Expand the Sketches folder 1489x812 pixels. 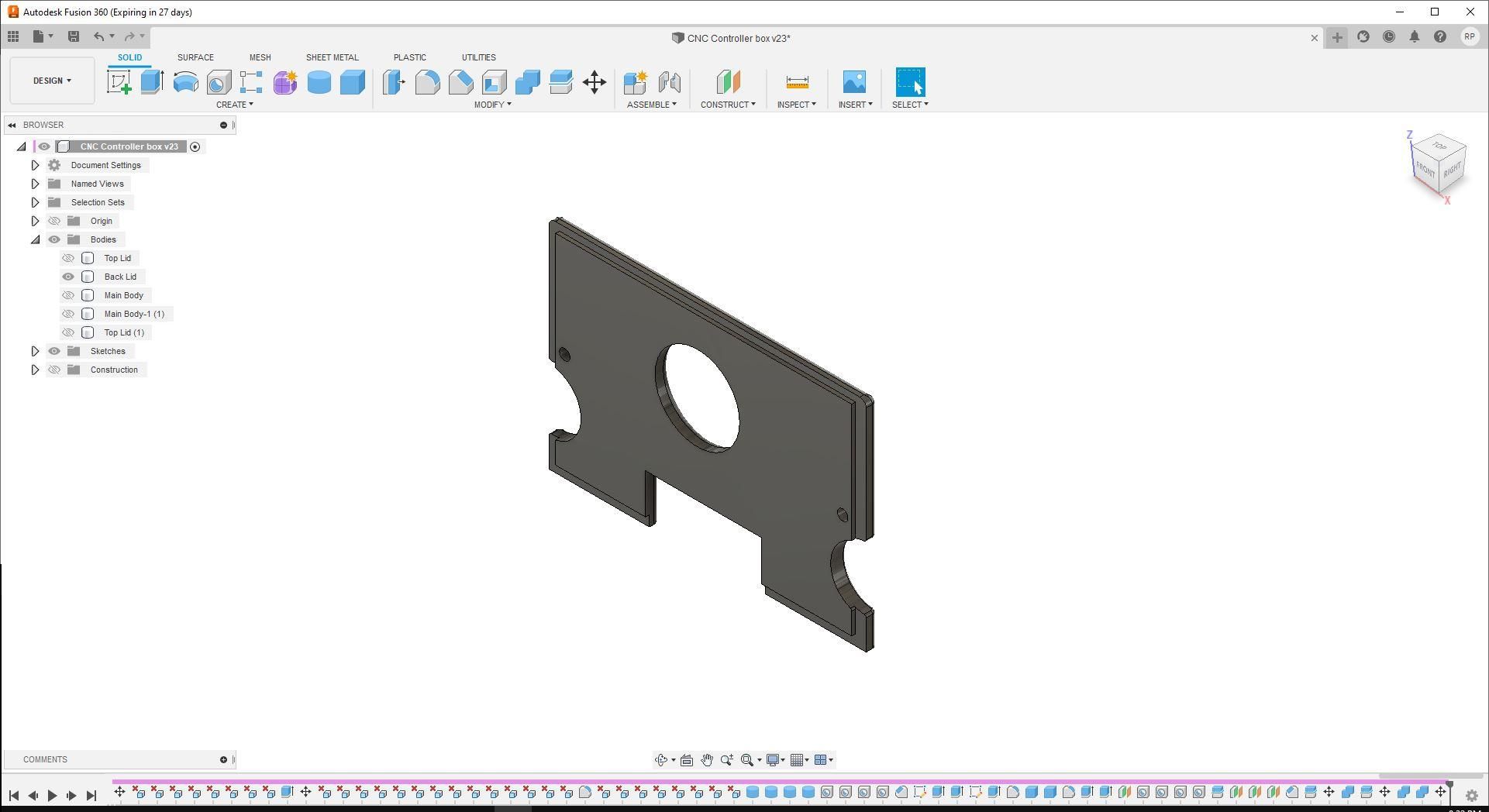(35, 351)
